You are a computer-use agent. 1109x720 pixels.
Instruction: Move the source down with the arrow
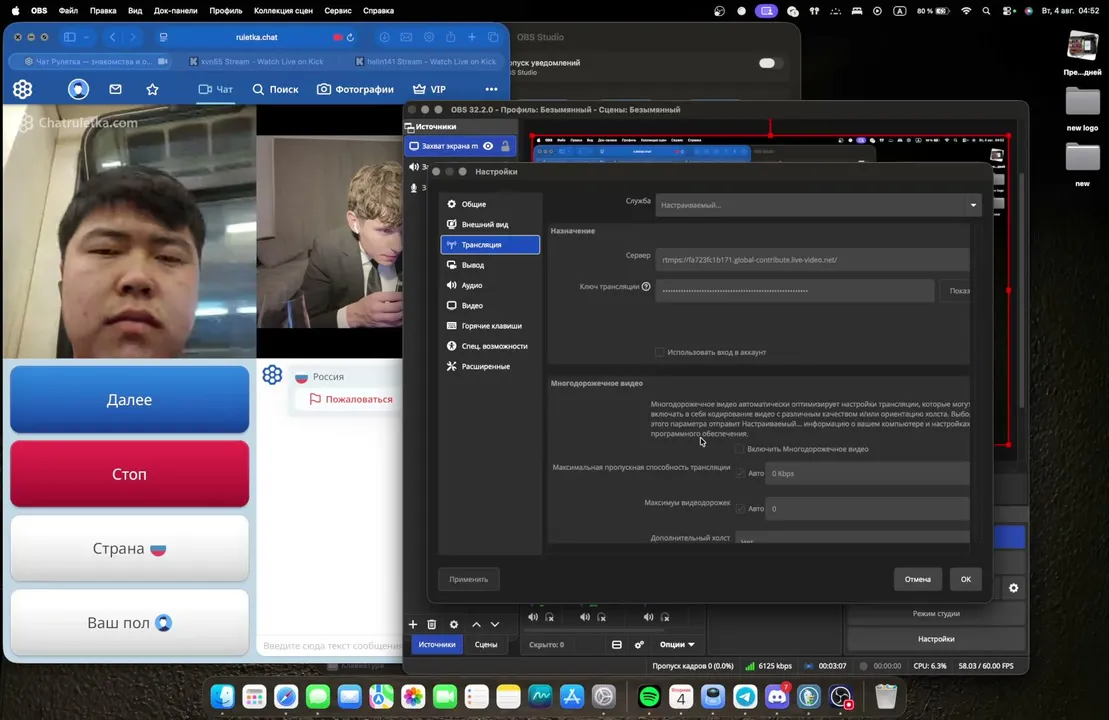[x=495, y=625]
